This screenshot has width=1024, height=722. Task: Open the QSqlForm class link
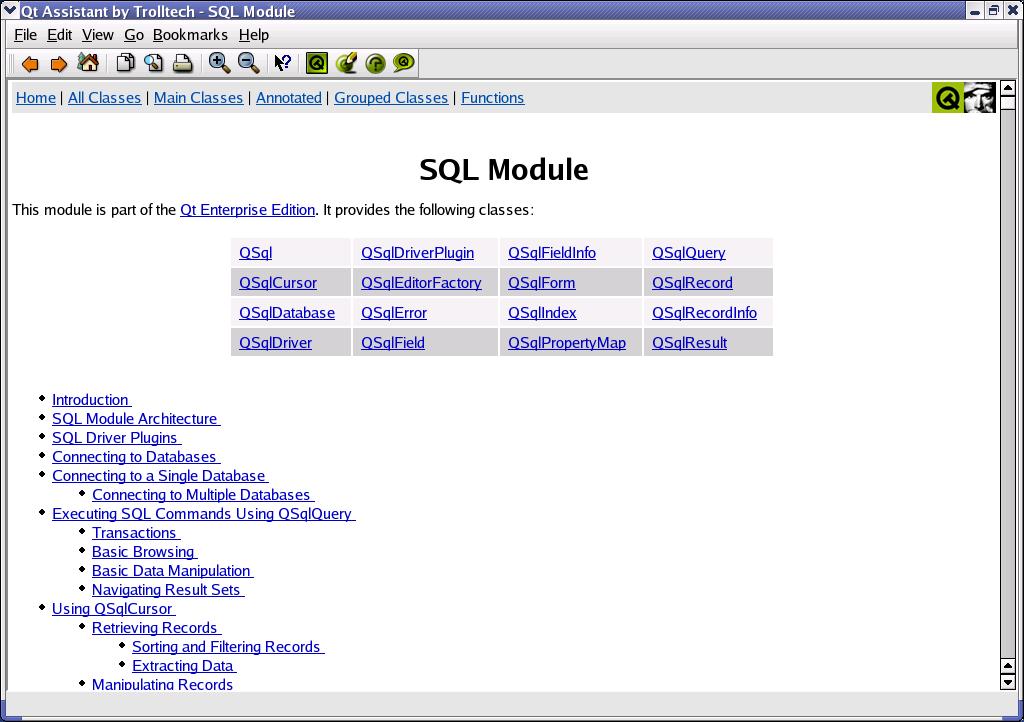pos(541,283)
